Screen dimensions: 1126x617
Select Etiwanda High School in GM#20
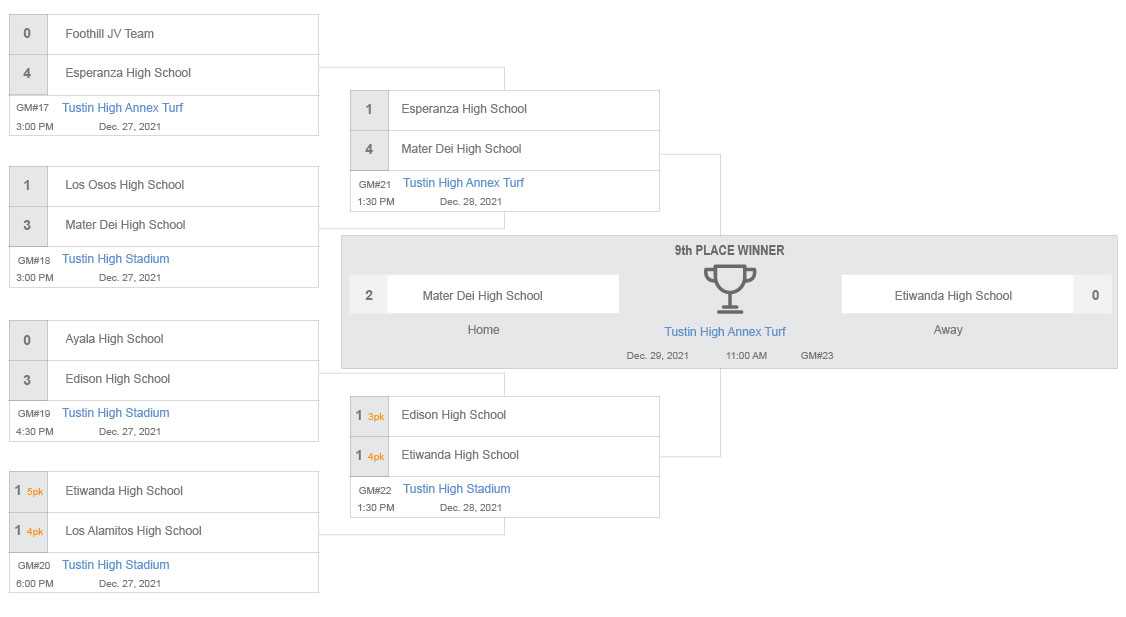pos(164,492)
